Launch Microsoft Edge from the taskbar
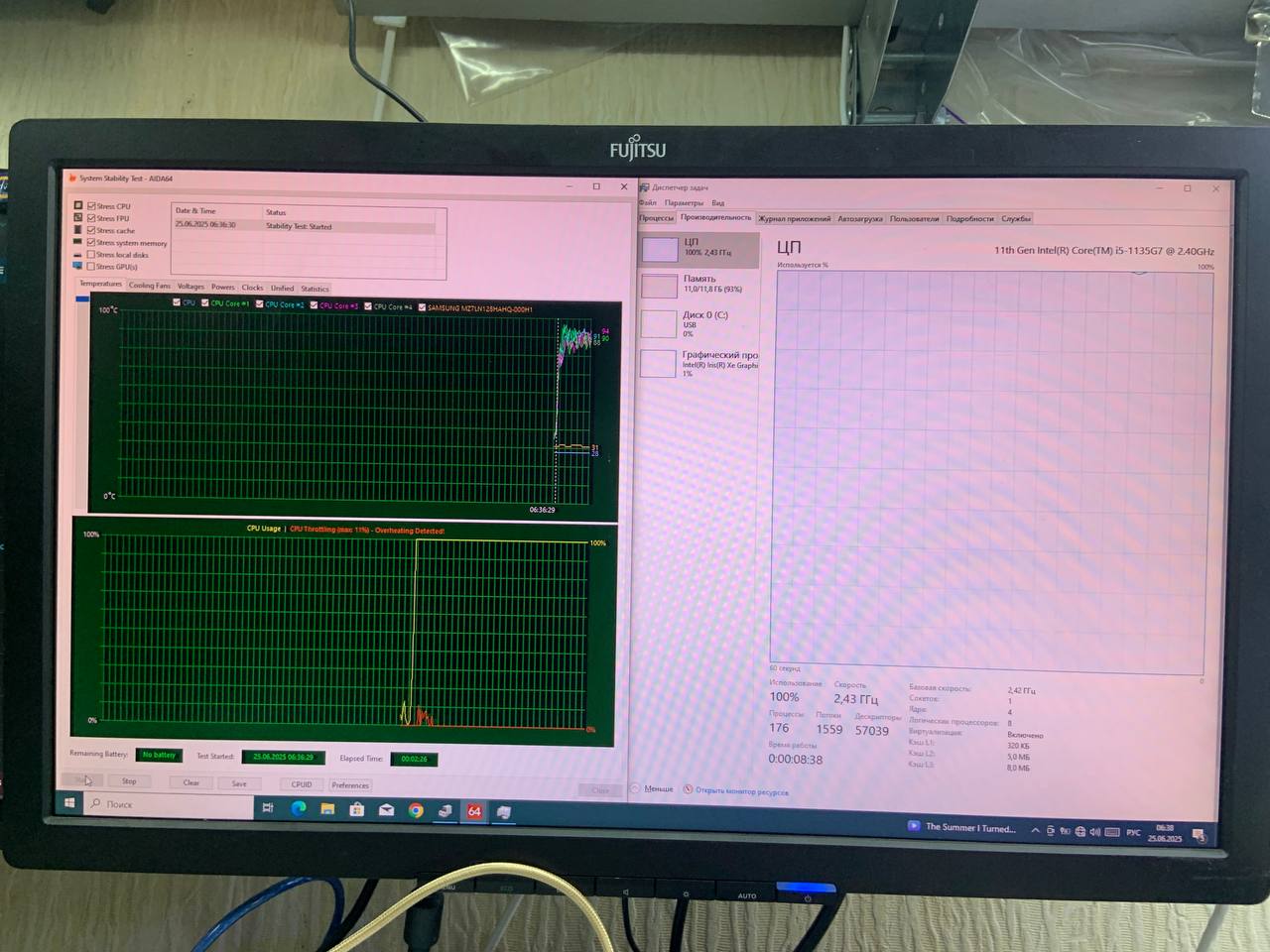Screen dimensions: 1270x952 click(298, 809)
